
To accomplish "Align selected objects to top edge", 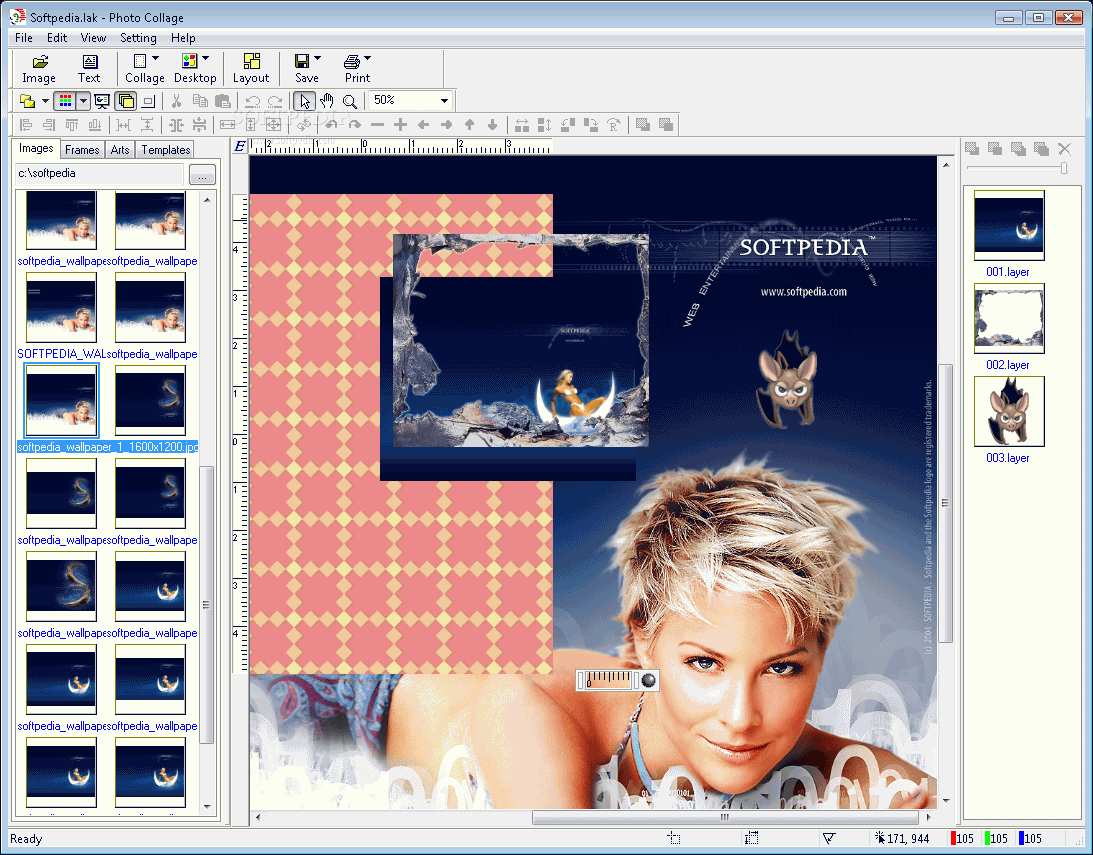I will (72, 125).
